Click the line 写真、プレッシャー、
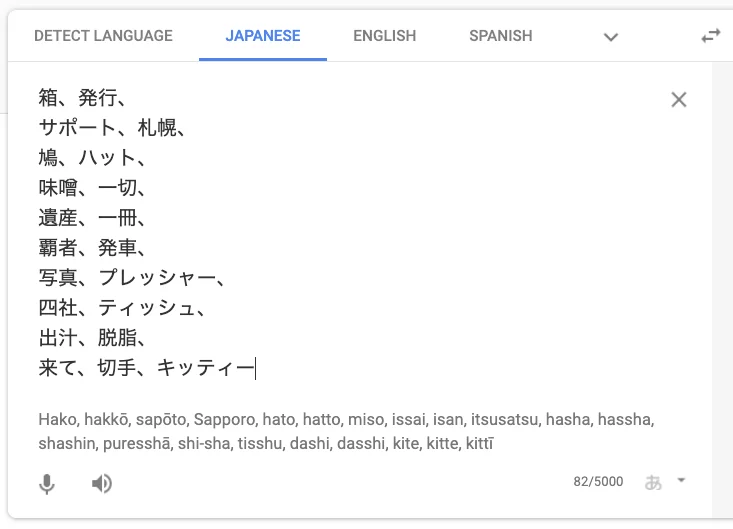 coord(131,278)
